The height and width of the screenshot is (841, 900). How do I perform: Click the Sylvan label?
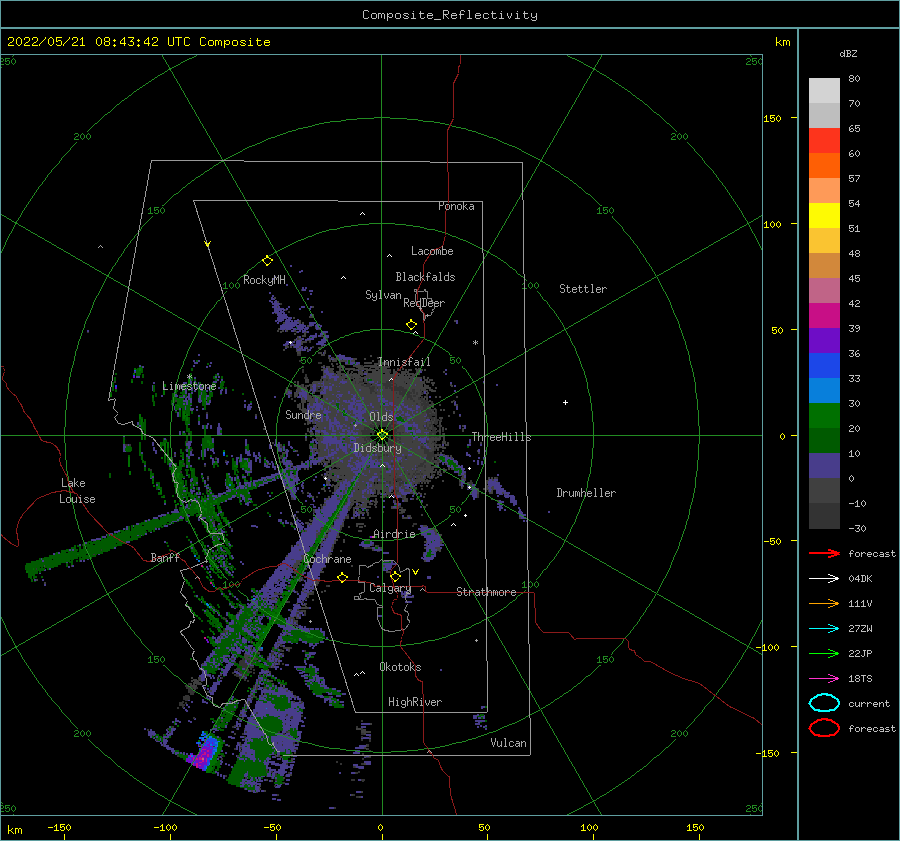tap(383, 295)
